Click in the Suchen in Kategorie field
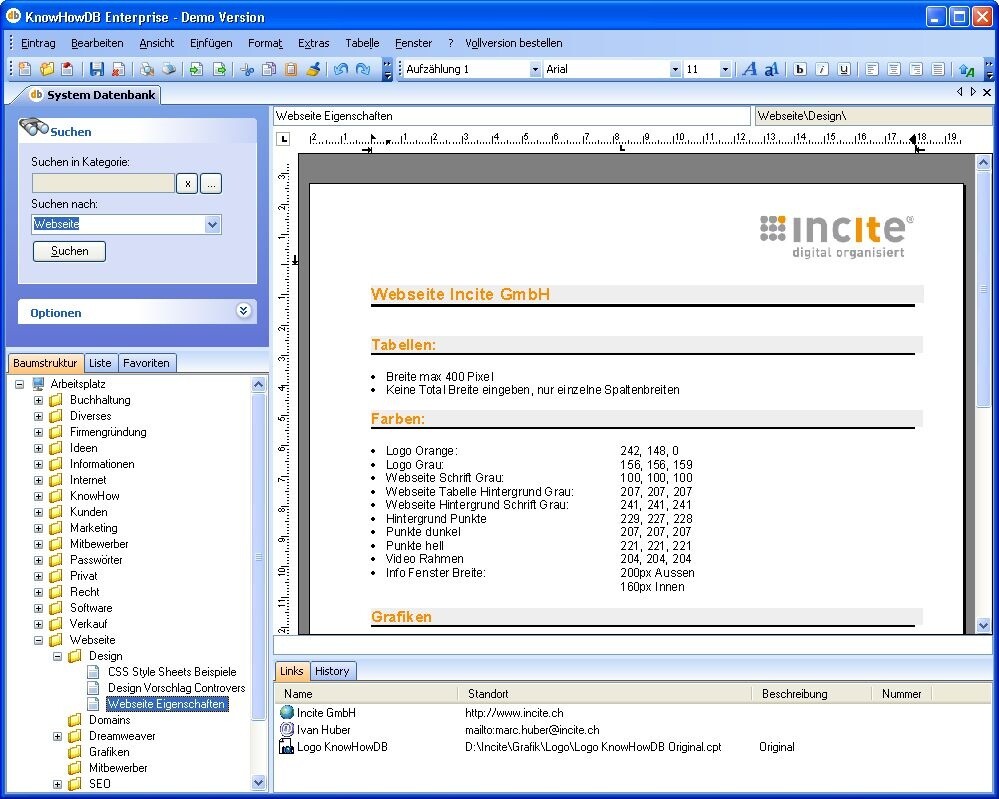 click(103, 184)
